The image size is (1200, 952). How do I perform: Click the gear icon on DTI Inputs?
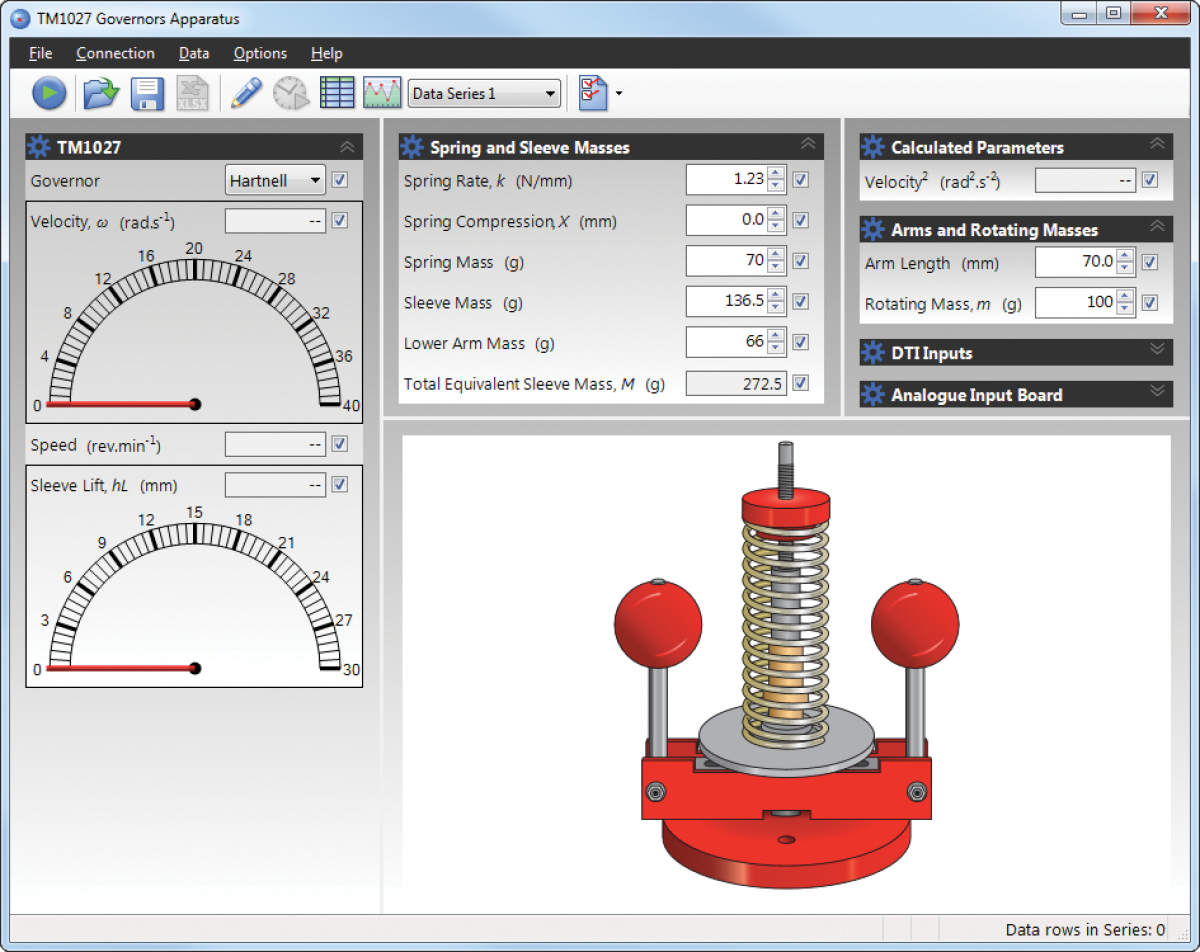pyautogui.click(x=873, y=353)
